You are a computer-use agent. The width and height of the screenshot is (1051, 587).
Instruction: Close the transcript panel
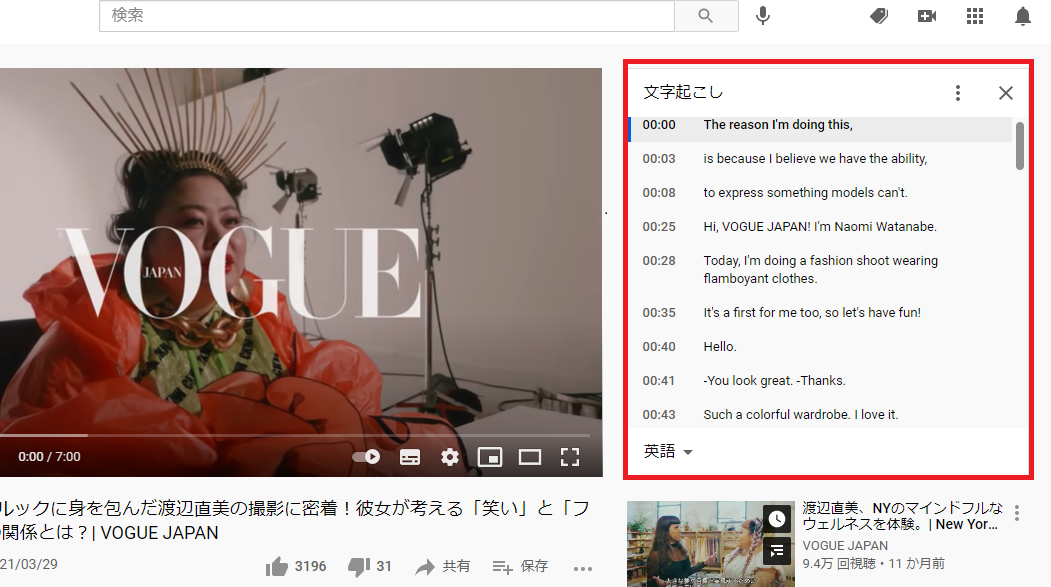click(1005, 93)
